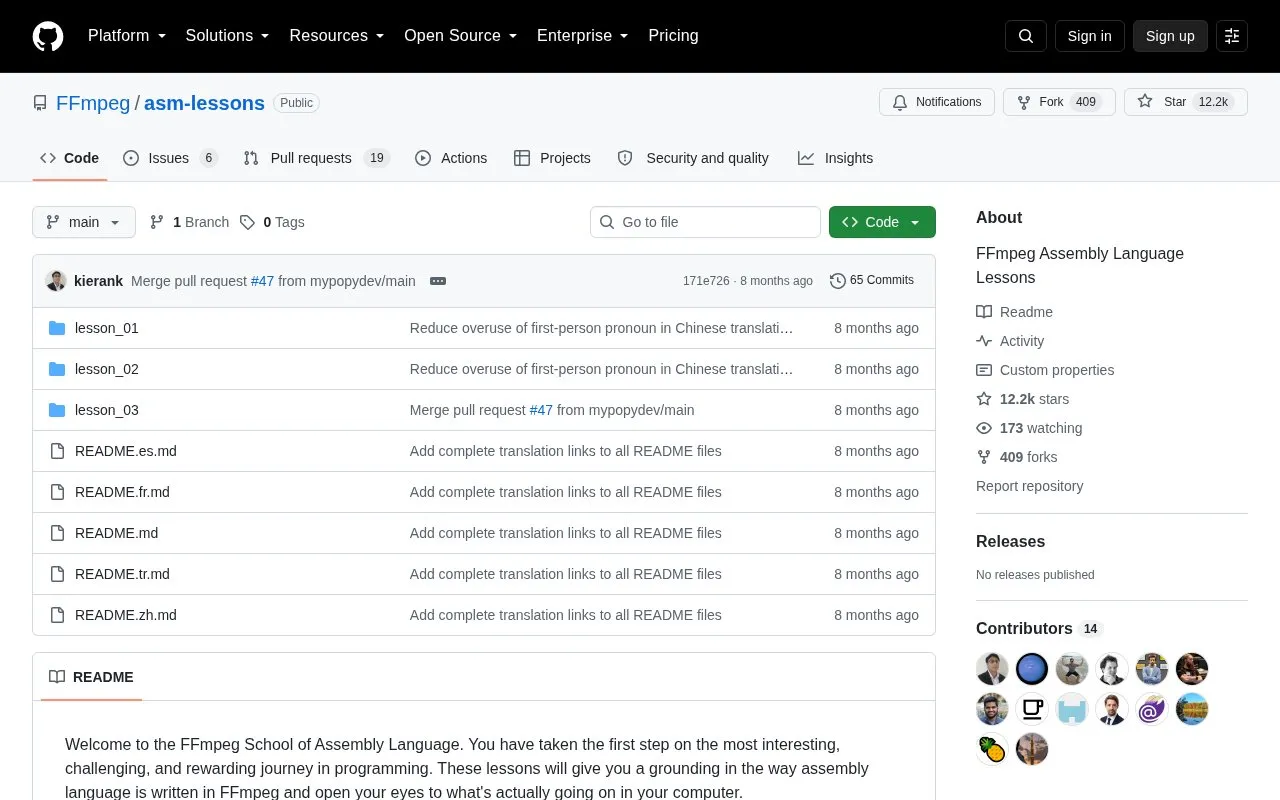Open the first contributor avatar

(992, 669)
